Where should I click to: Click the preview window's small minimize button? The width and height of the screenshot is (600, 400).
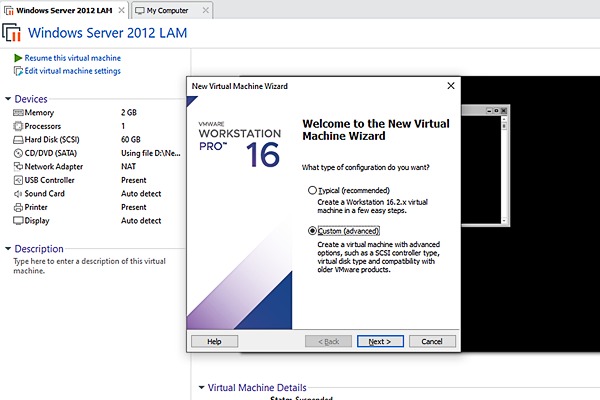pos(489,111)
